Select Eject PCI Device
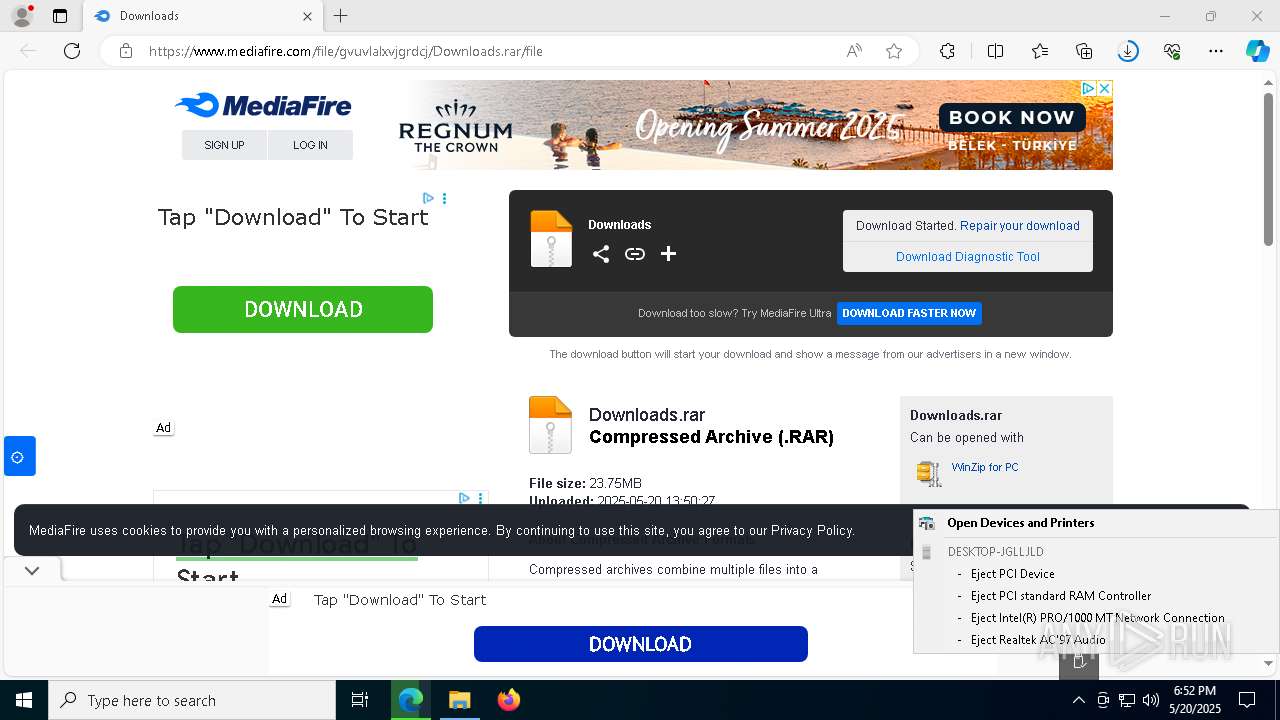Screen dimensions: 1280x720 pyautogui.click(x=1013, y=574)
